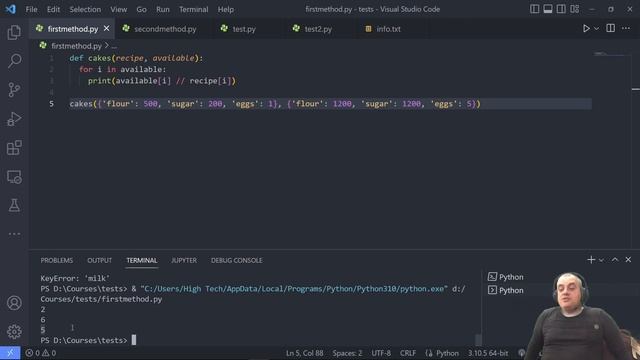The image size is (640, 360).
Task: Switch to the JUPYTER panel tab
Action: click(x=184, y=260)
